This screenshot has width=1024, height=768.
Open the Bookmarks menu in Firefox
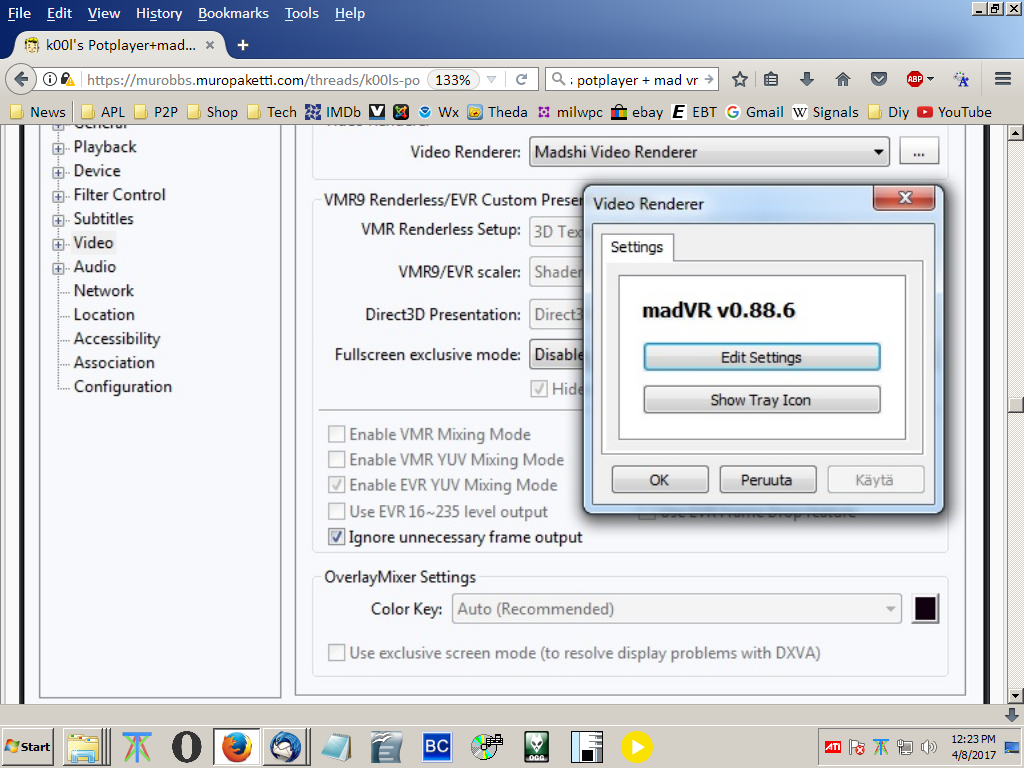click(x=233, y=13)
